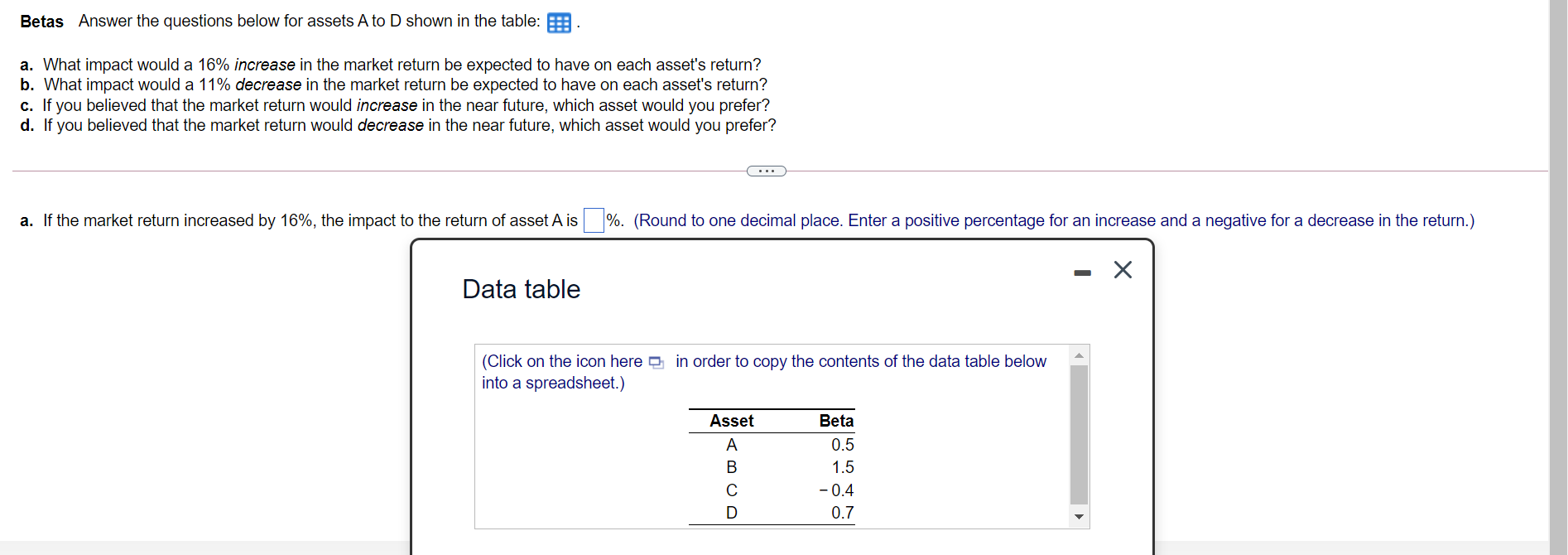Viewport: 1568px width, 555px height.
Task: Click the "Data table" dialog title
Action: click(x=521, y=289)
